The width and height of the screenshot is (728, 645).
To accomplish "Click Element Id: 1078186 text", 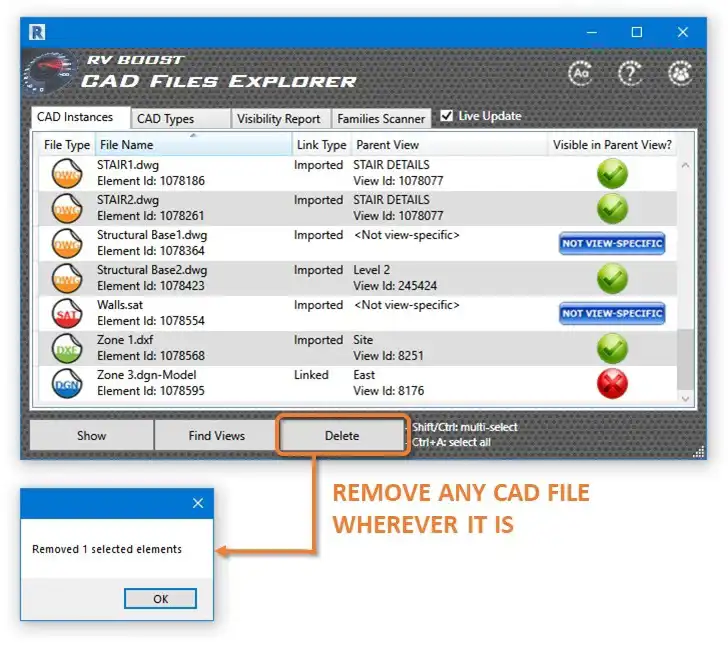I will [x=151, y=181].
